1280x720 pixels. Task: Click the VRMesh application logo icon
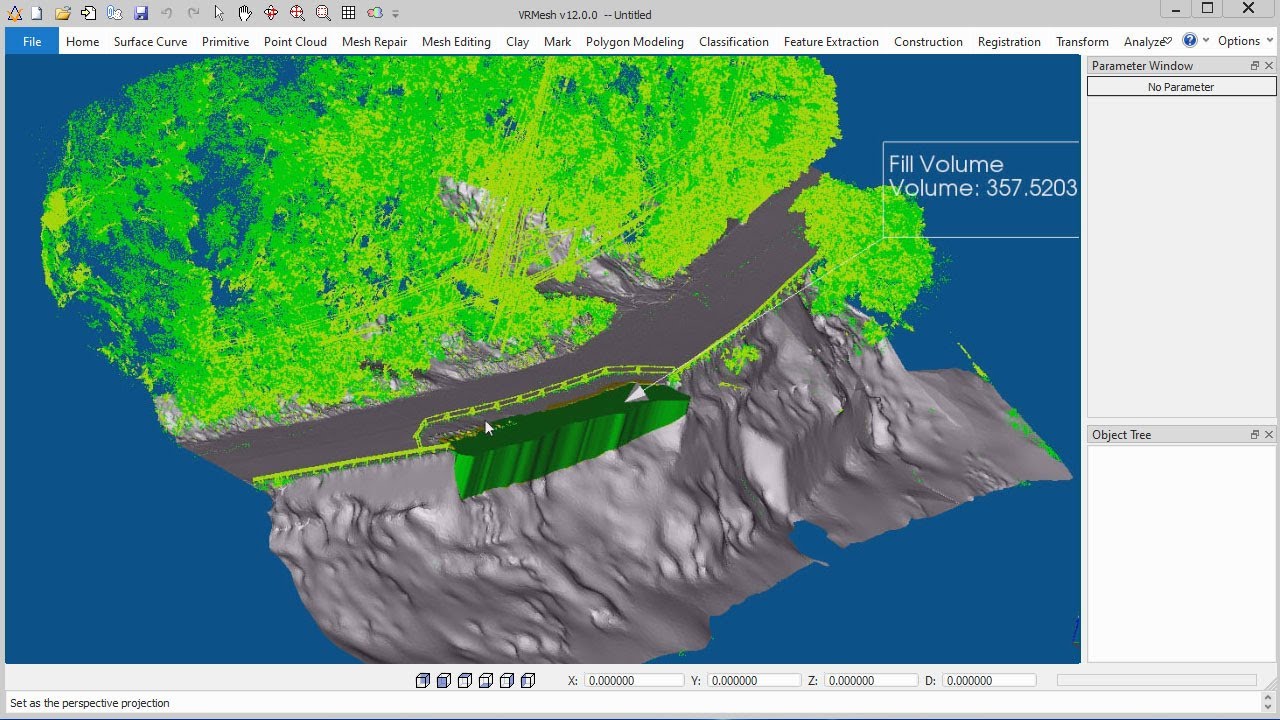pyautogui.click(x=14, y=13)
